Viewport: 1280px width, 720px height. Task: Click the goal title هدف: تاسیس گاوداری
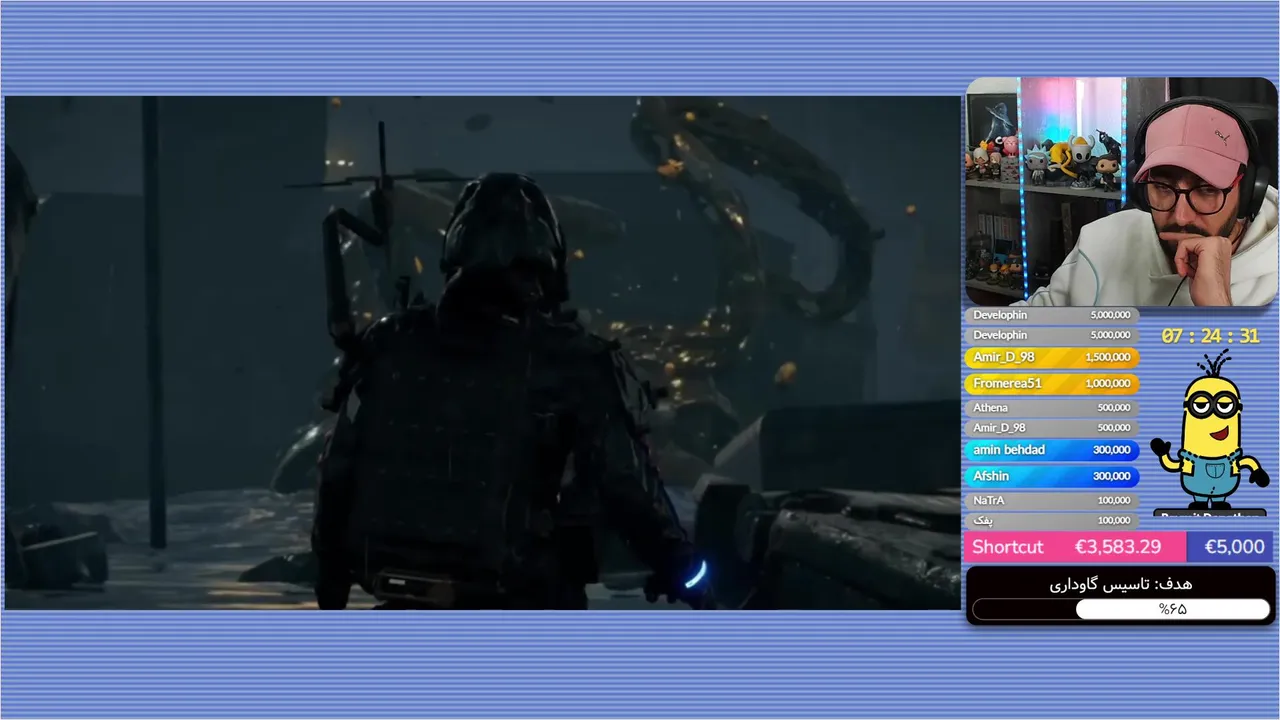(1120, 584)
